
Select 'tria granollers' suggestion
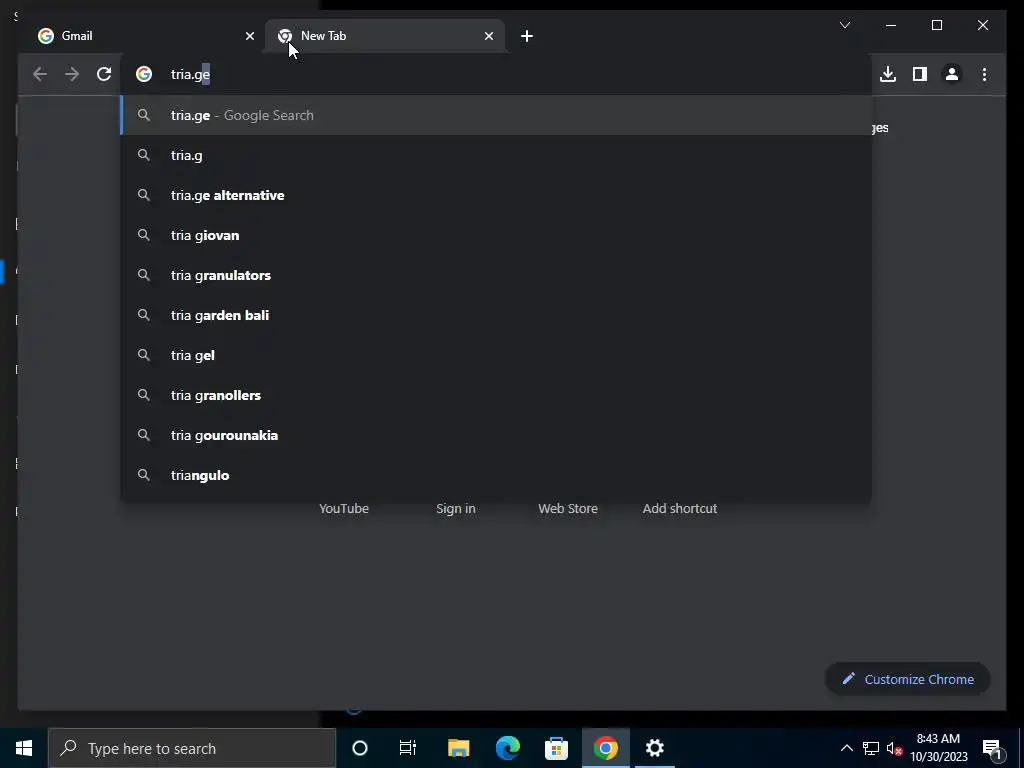496,395
